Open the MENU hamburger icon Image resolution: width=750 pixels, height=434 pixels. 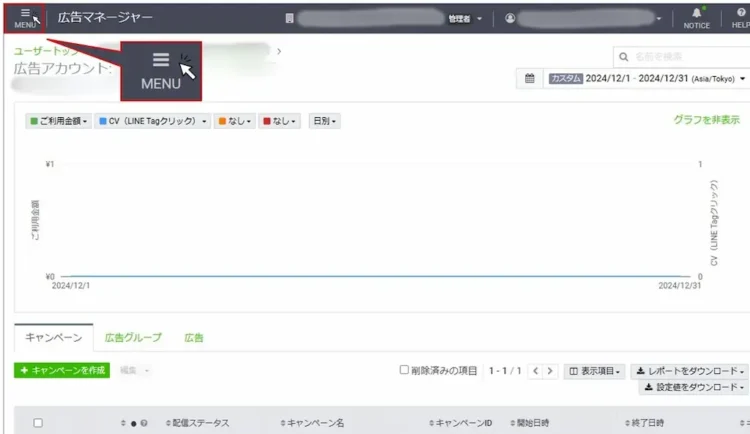point(25,17)
